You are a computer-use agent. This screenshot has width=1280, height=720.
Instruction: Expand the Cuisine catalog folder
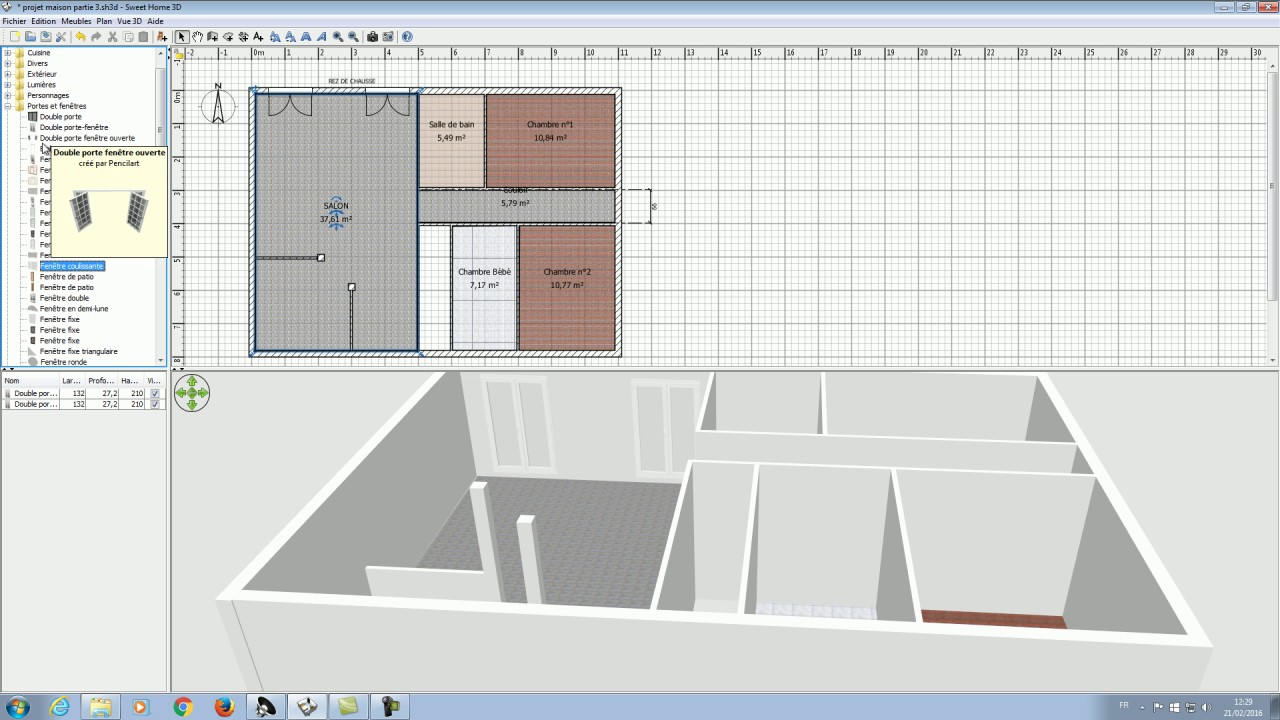8,53
